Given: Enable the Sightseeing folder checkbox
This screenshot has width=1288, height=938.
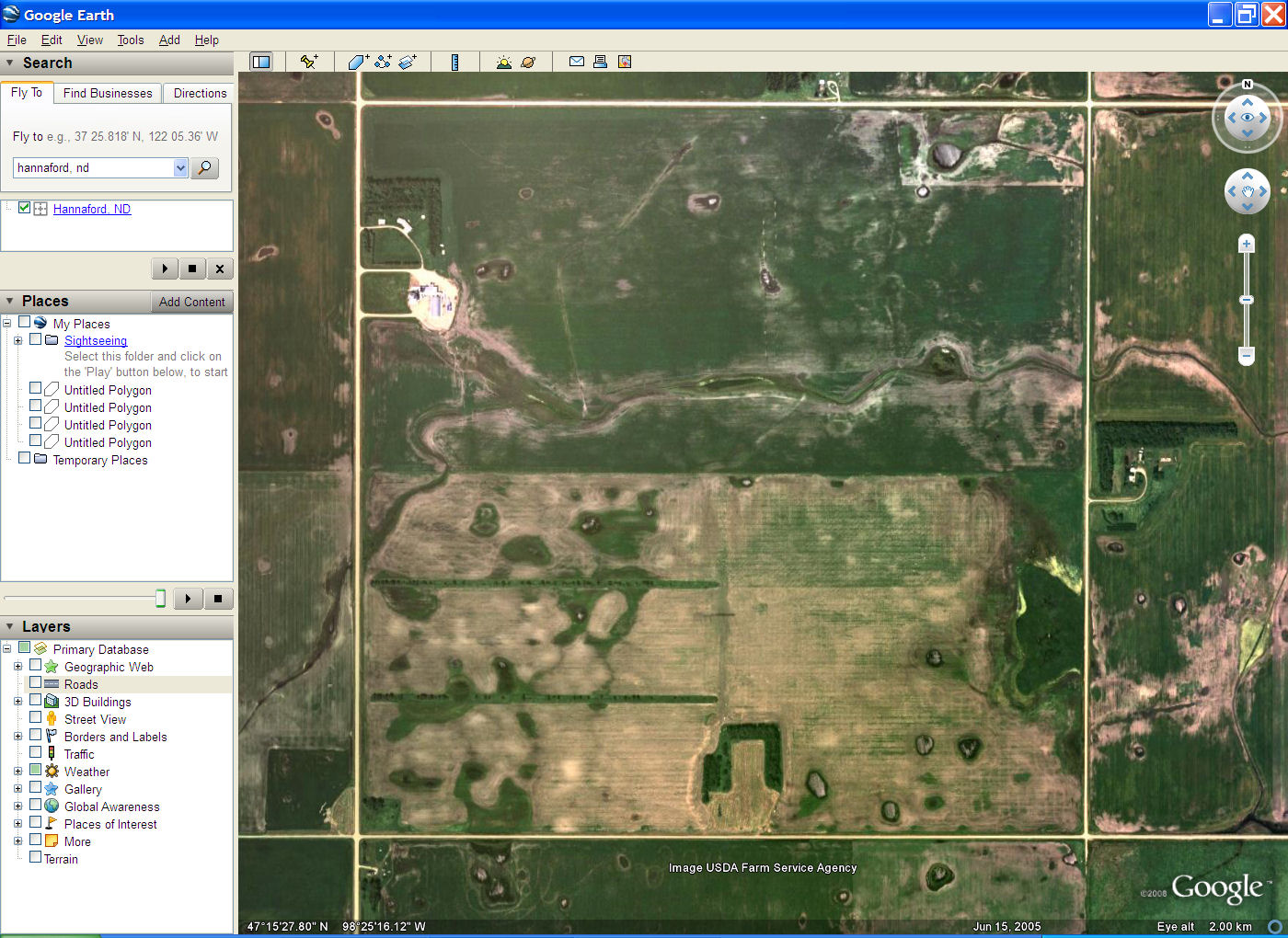Looking at the screenshot, I should tap(35, 339).
